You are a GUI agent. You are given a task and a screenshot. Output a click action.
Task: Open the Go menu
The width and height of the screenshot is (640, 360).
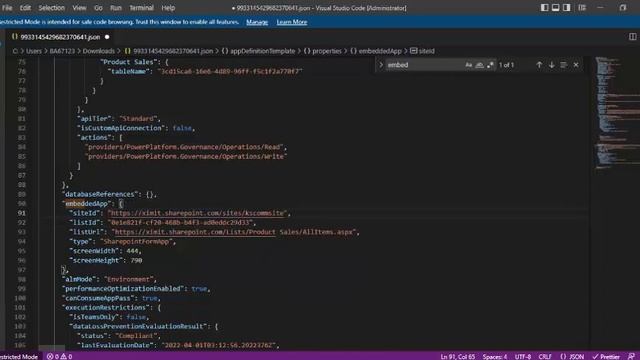tap(98, 8)
